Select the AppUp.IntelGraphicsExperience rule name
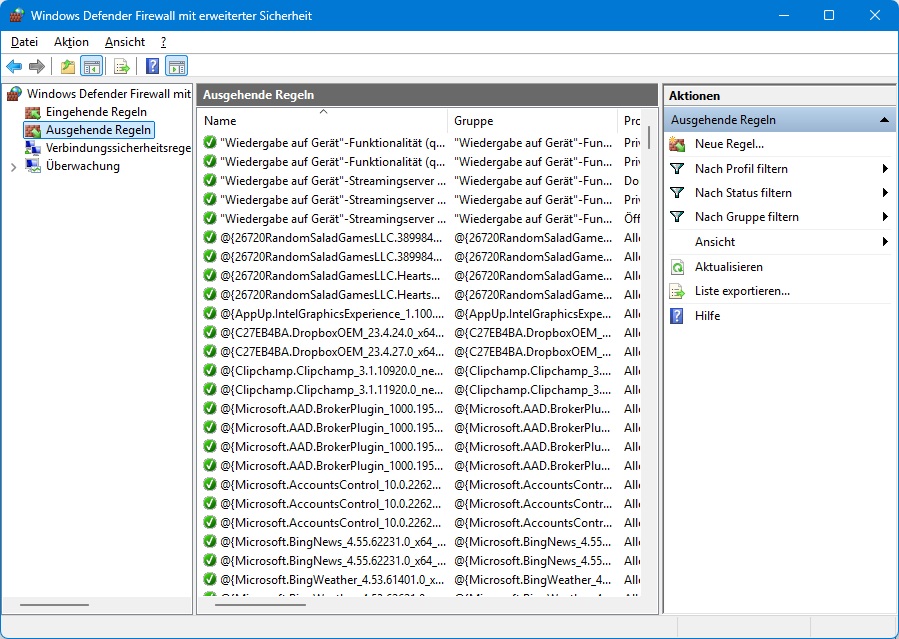This screenshot has height=639, width=899. (x=332, y=313)
